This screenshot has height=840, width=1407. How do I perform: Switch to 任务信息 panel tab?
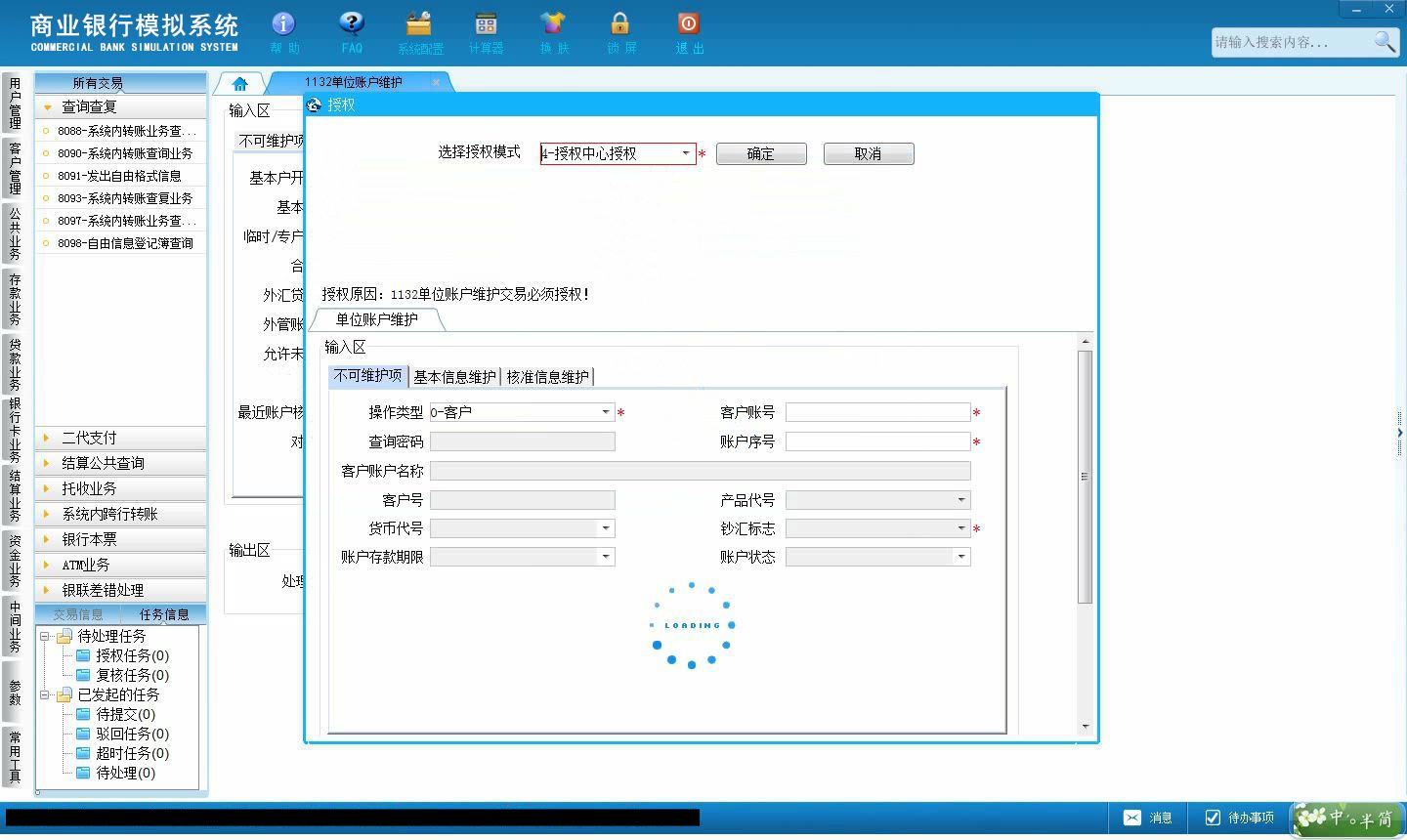(163, 614)
